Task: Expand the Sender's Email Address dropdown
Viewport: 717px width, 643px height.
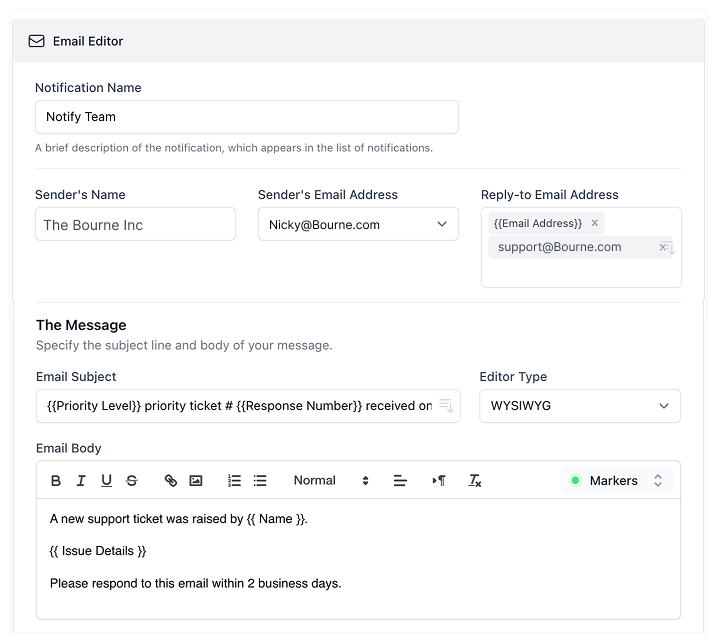Action: (358, 225)
